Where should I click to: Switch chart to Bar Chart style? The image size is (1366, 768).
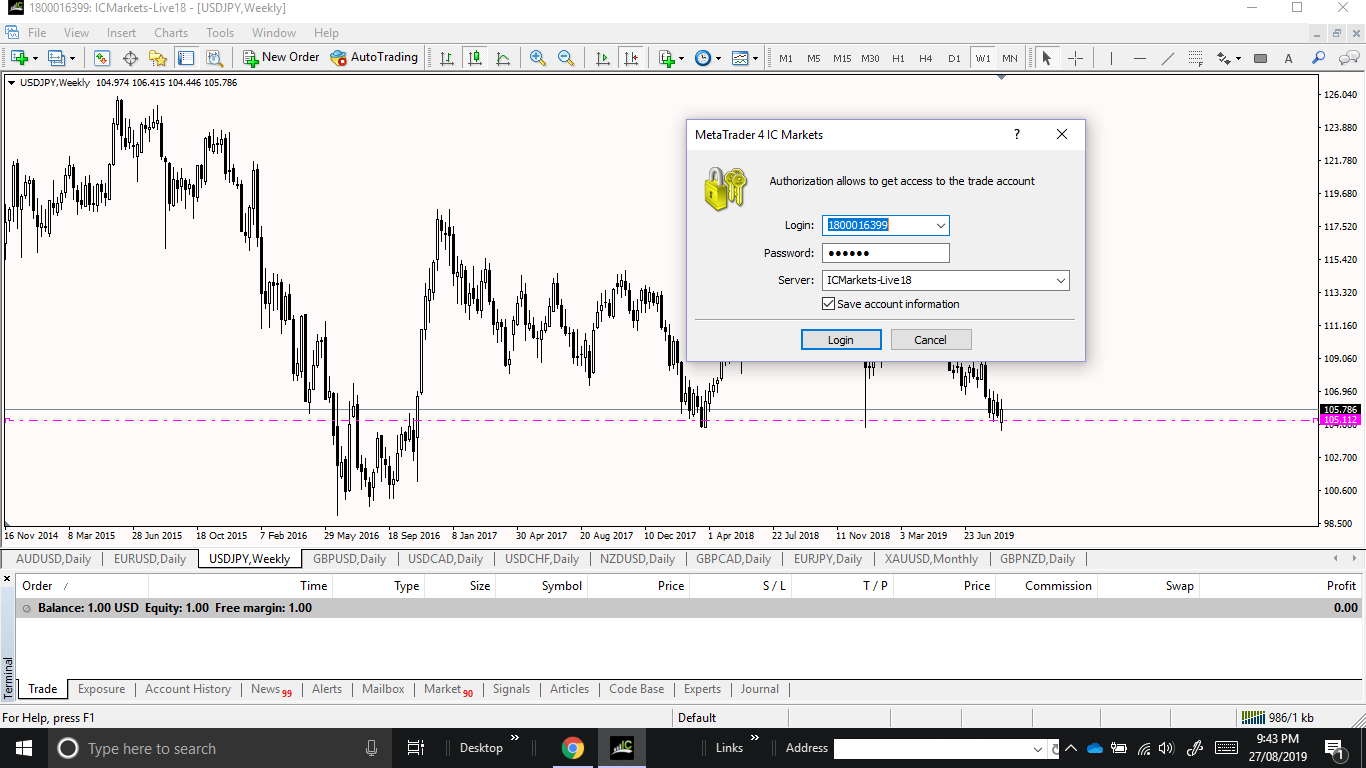click(x=447, y=58)
